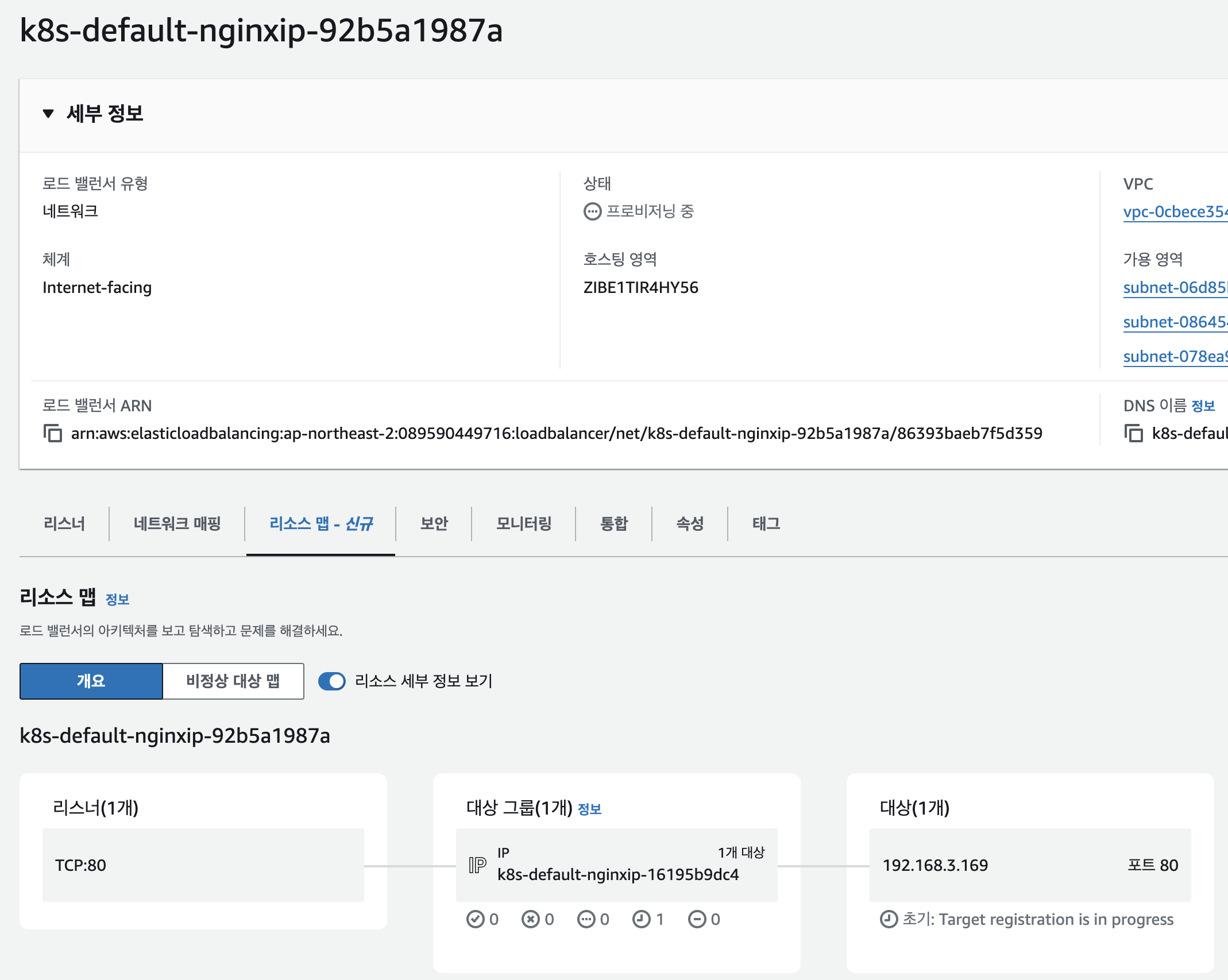The image size is (1228, 980).
Task: Click the unused targets ellipsis count icon
Action: point(586,920)
